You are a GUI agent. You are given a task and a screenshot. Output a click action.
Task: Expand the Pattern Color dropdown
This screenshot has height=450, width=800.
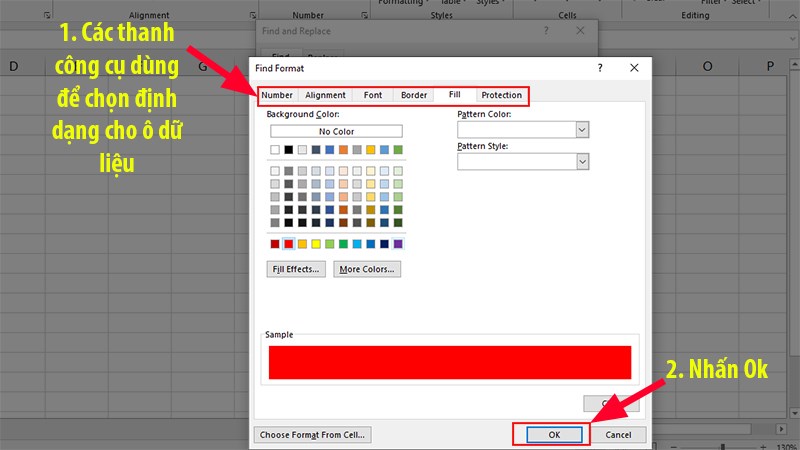pyautogui.click(x=582, y=130)
